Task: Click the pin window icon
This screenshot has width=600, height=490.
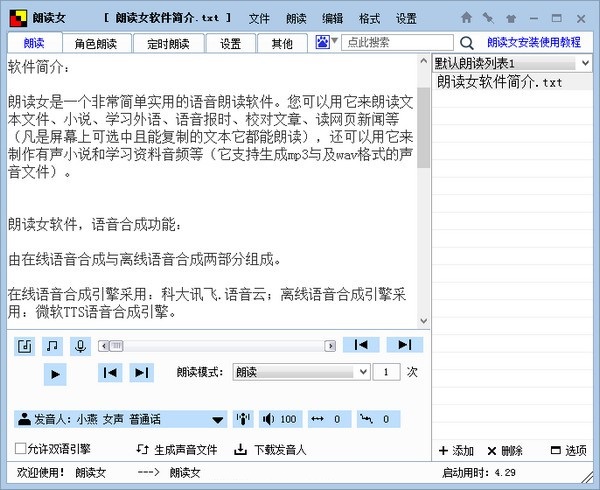Action: click(x=487, y=18)
